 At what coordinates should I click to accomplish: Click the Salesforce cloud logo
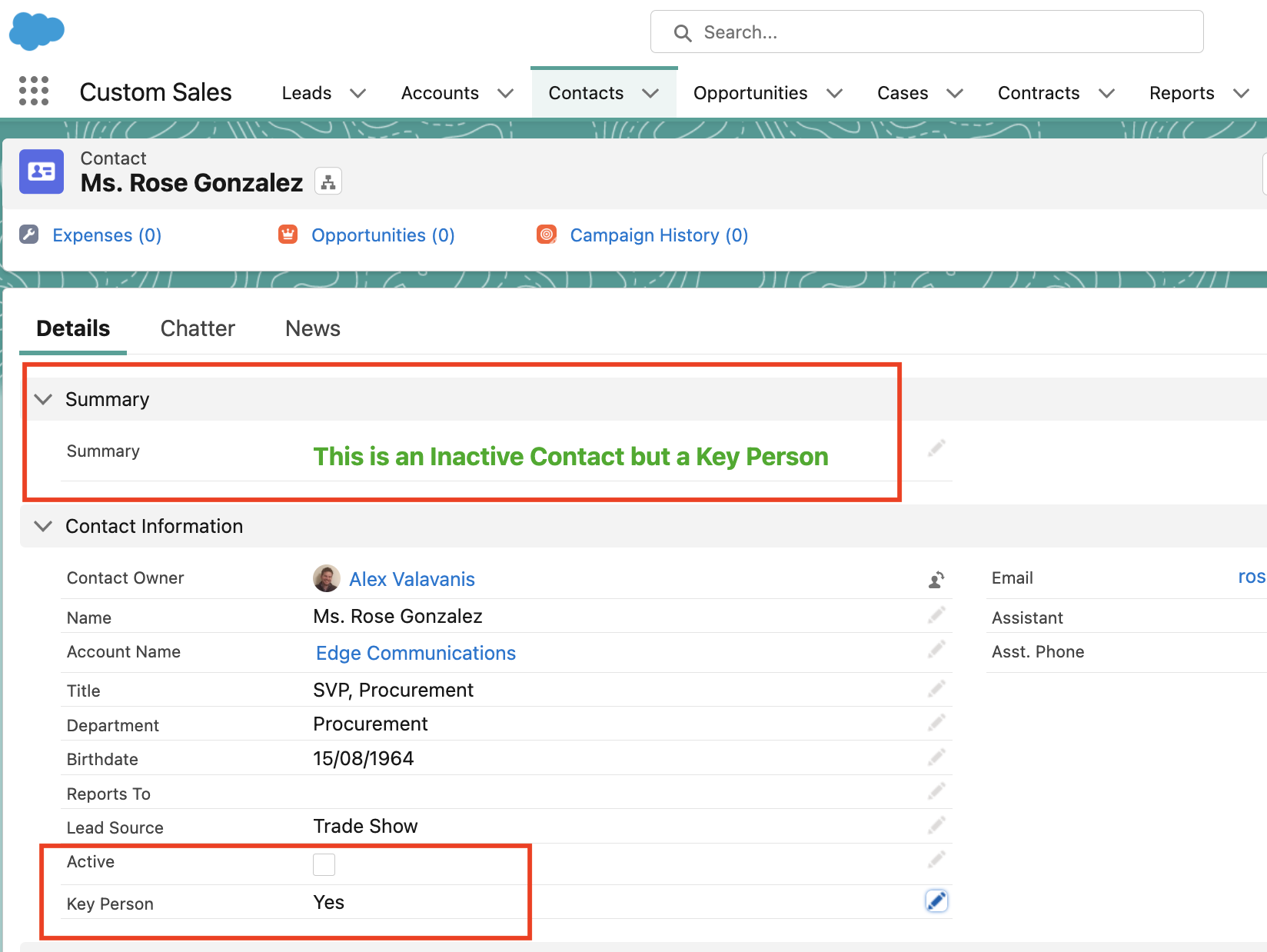click(x=37, y=32)
